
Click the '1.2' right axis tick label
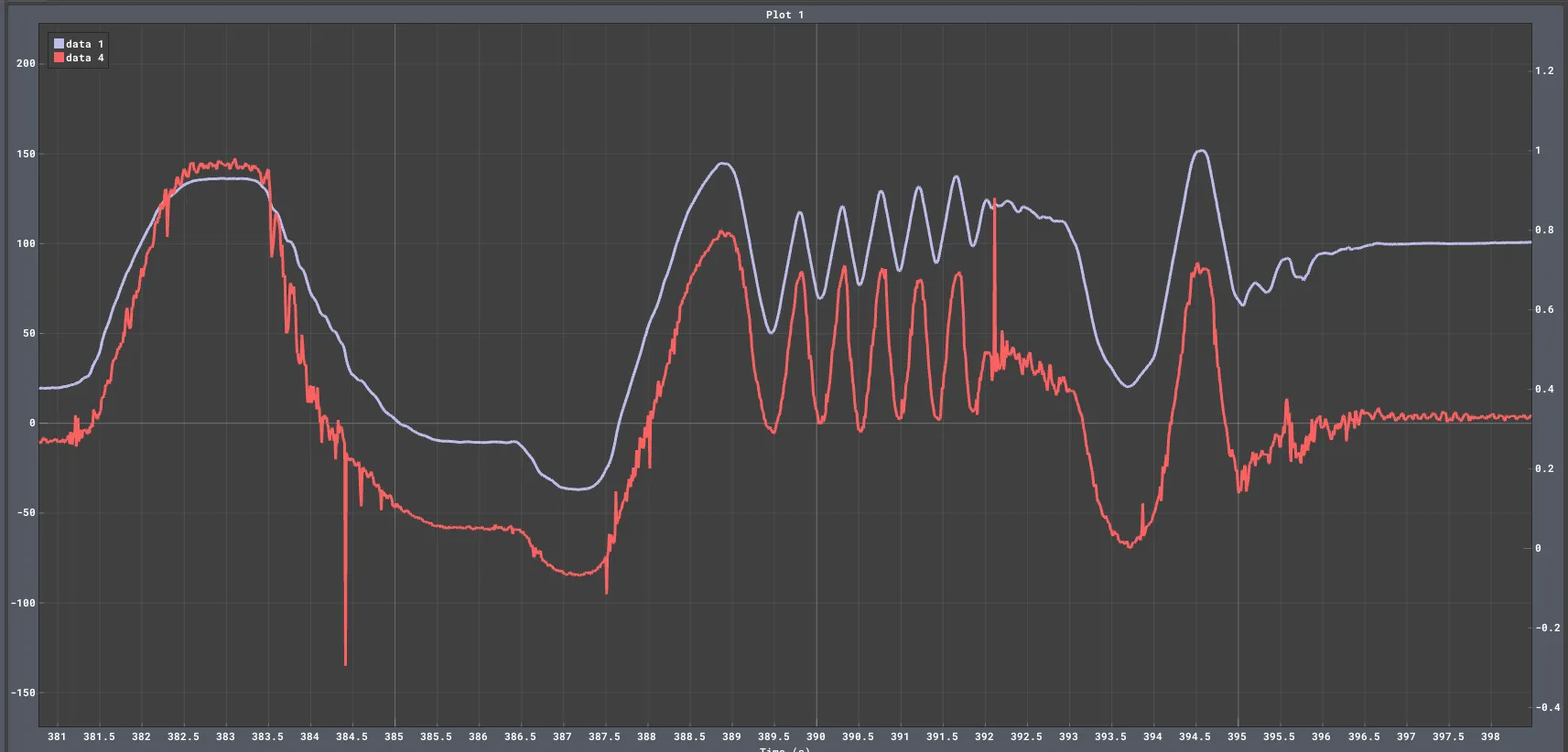1544,70
